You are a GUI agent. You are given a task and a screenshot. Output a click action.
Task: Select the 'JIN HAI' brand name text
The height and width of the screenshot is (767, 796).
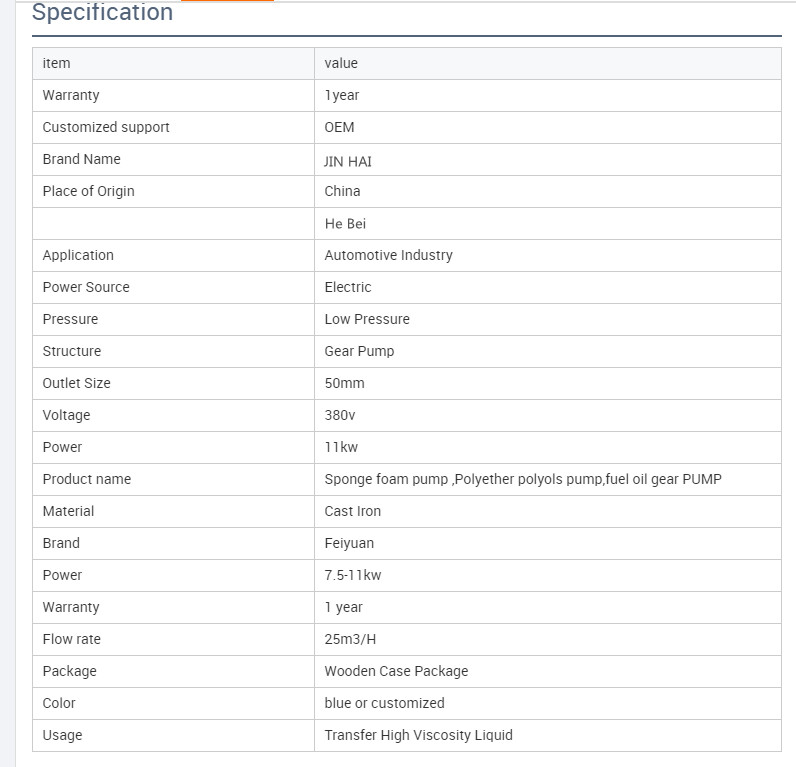coord(348,161)
